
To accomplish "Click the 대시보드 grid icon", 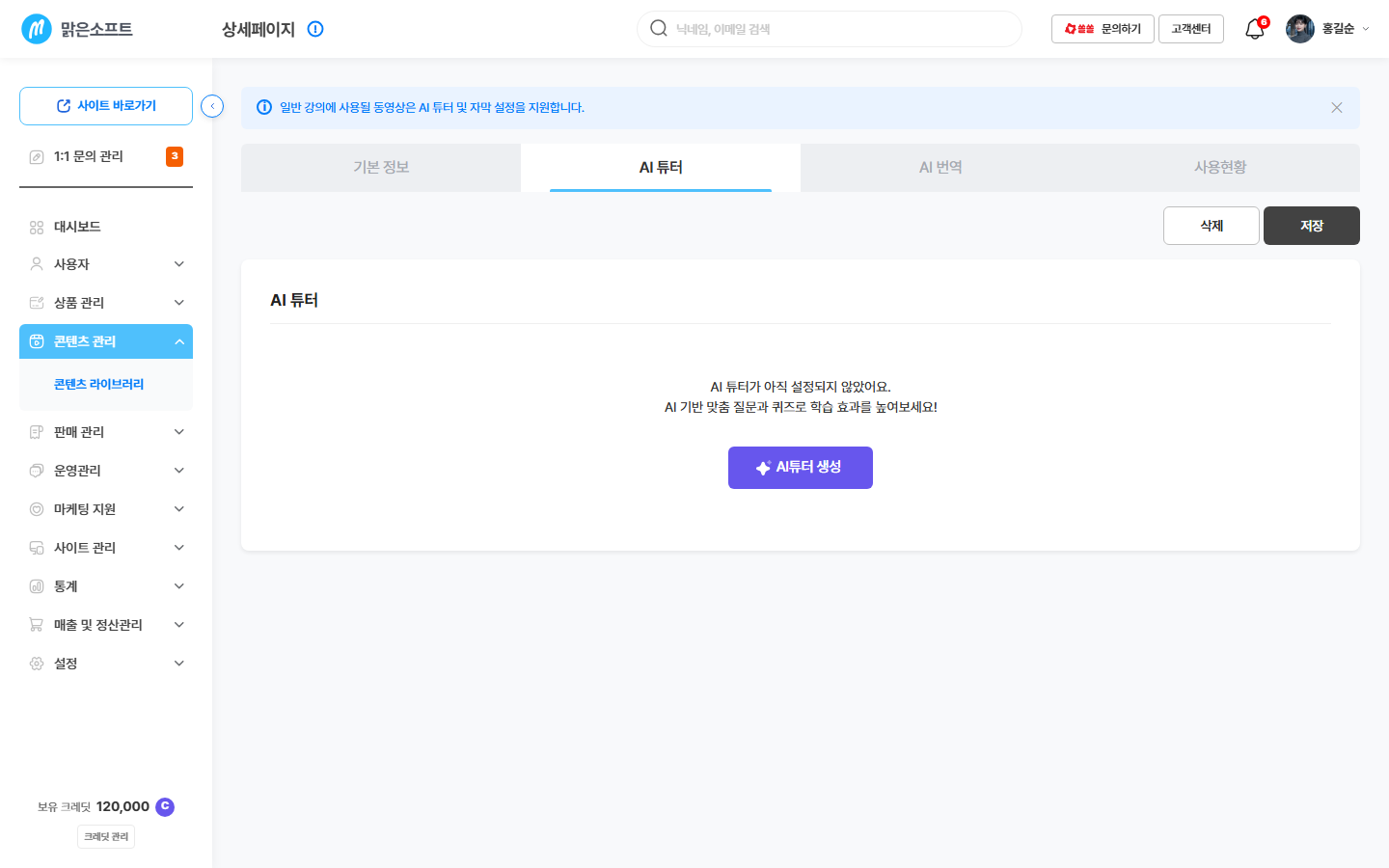I will click(37, 228).
